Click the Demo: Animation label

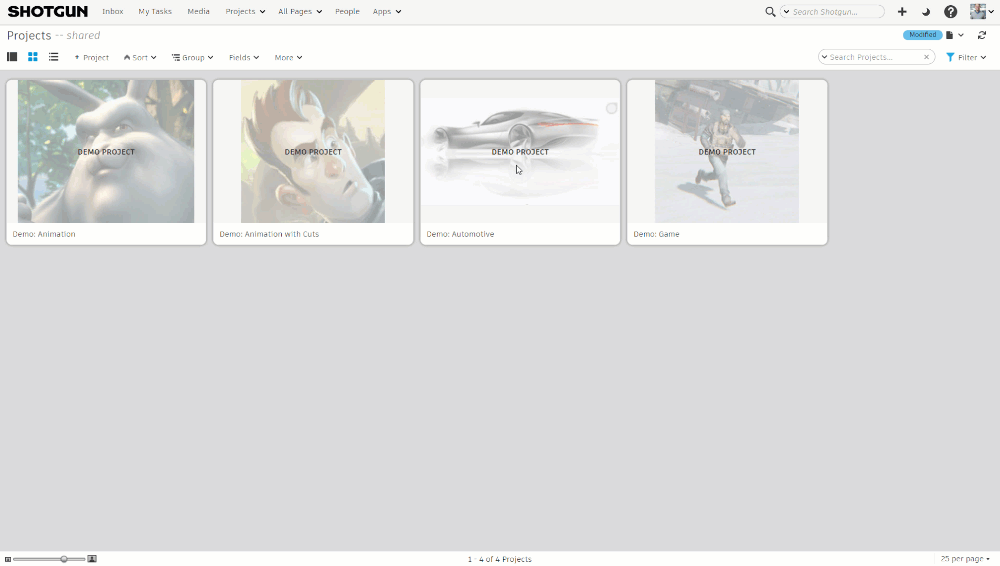pos(44,234)
